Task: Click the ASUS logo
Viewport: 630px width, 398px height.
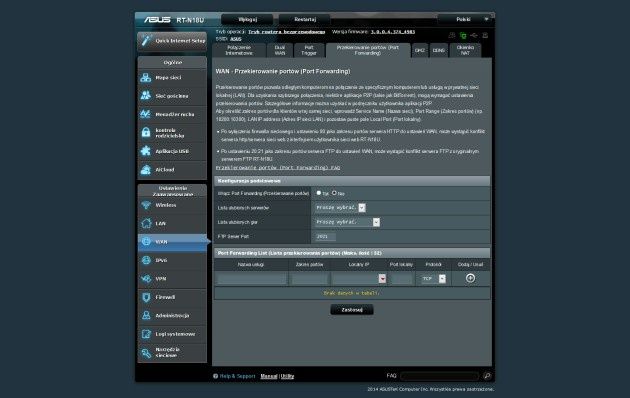Action: coord(158,20)
